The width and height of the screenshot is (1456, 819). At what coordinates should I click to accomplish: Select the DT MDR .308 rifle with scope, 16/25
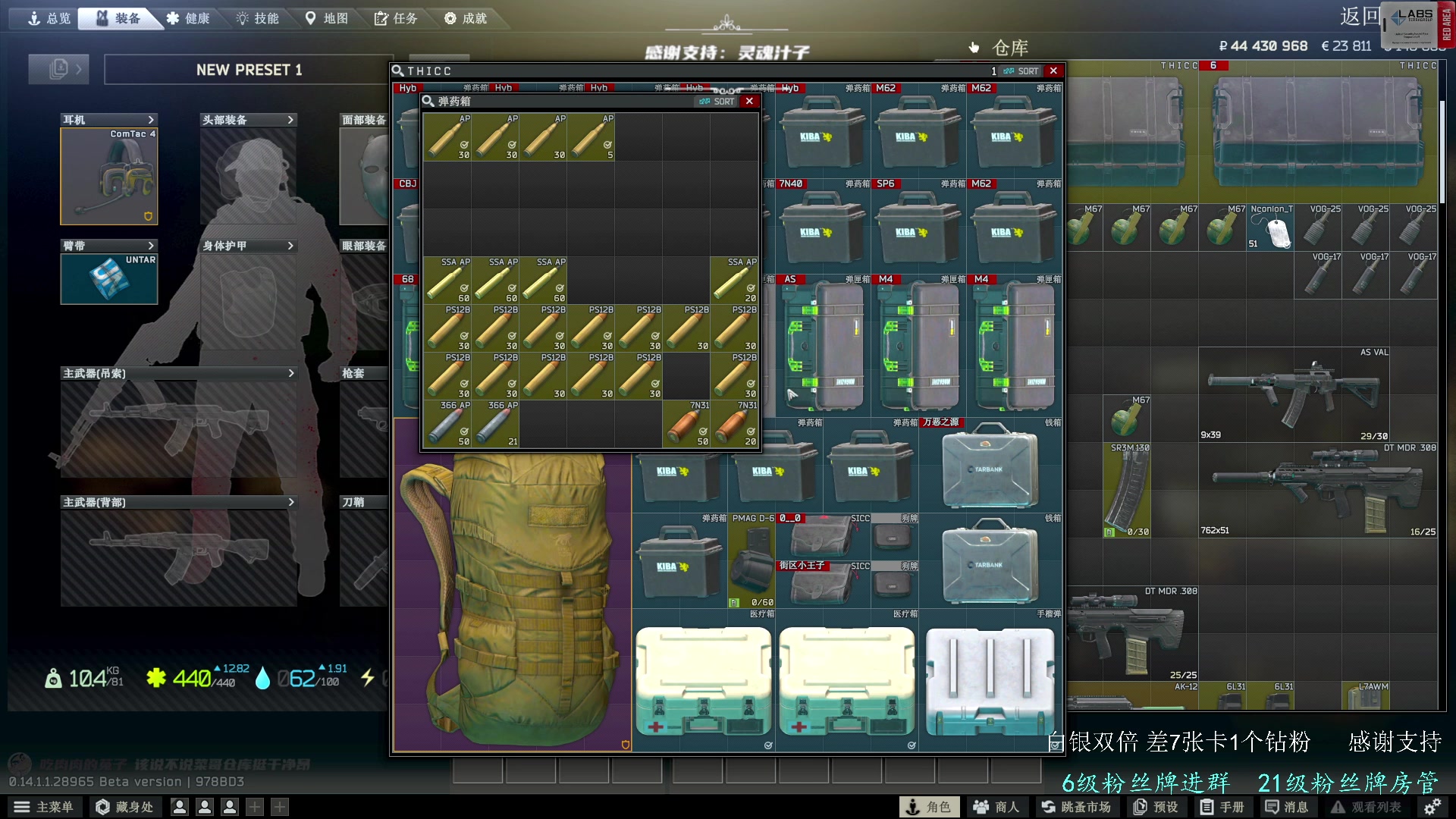pos(1319,490)
